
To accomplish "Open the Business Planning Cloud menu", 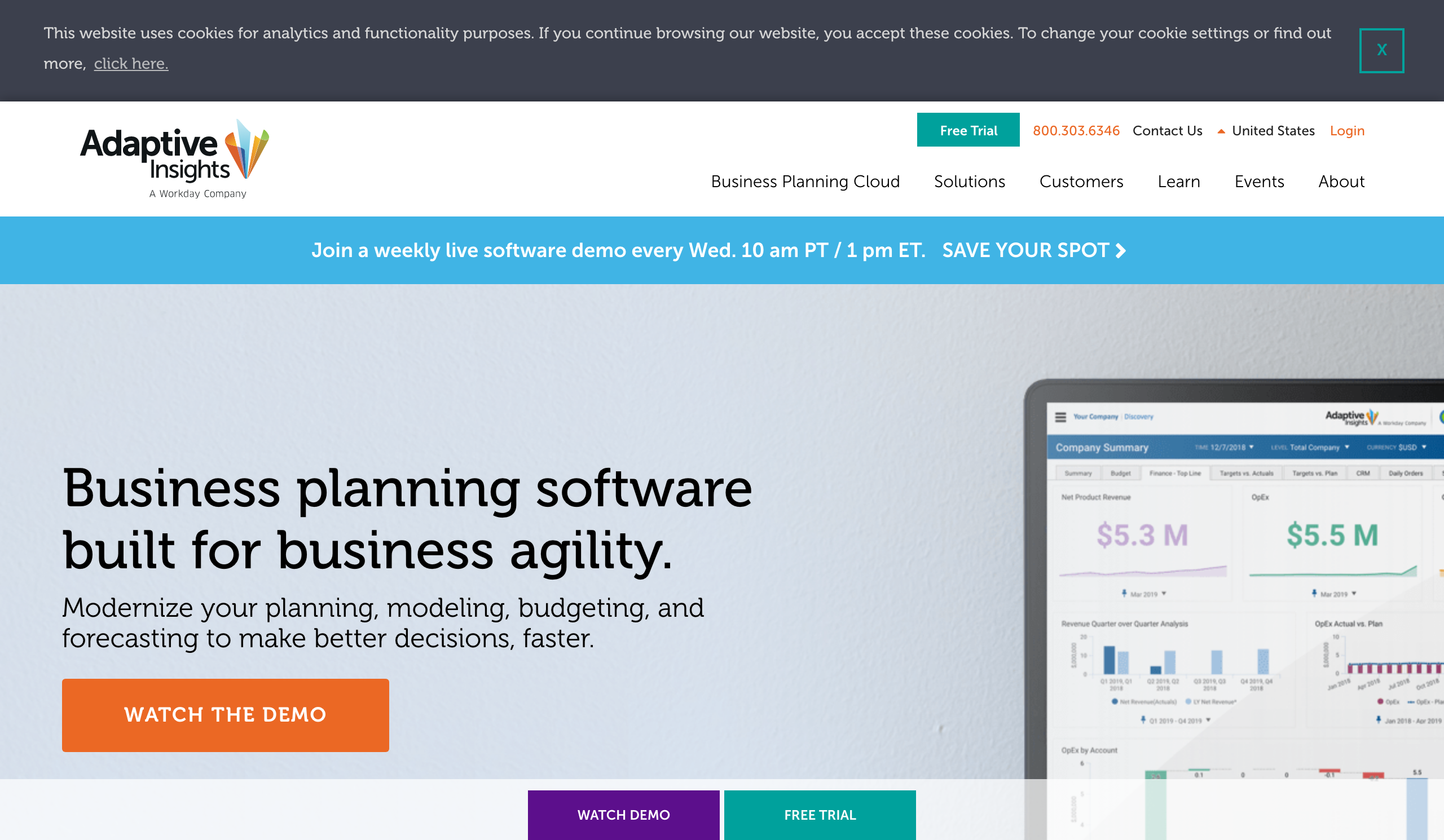I will (805, 182).
